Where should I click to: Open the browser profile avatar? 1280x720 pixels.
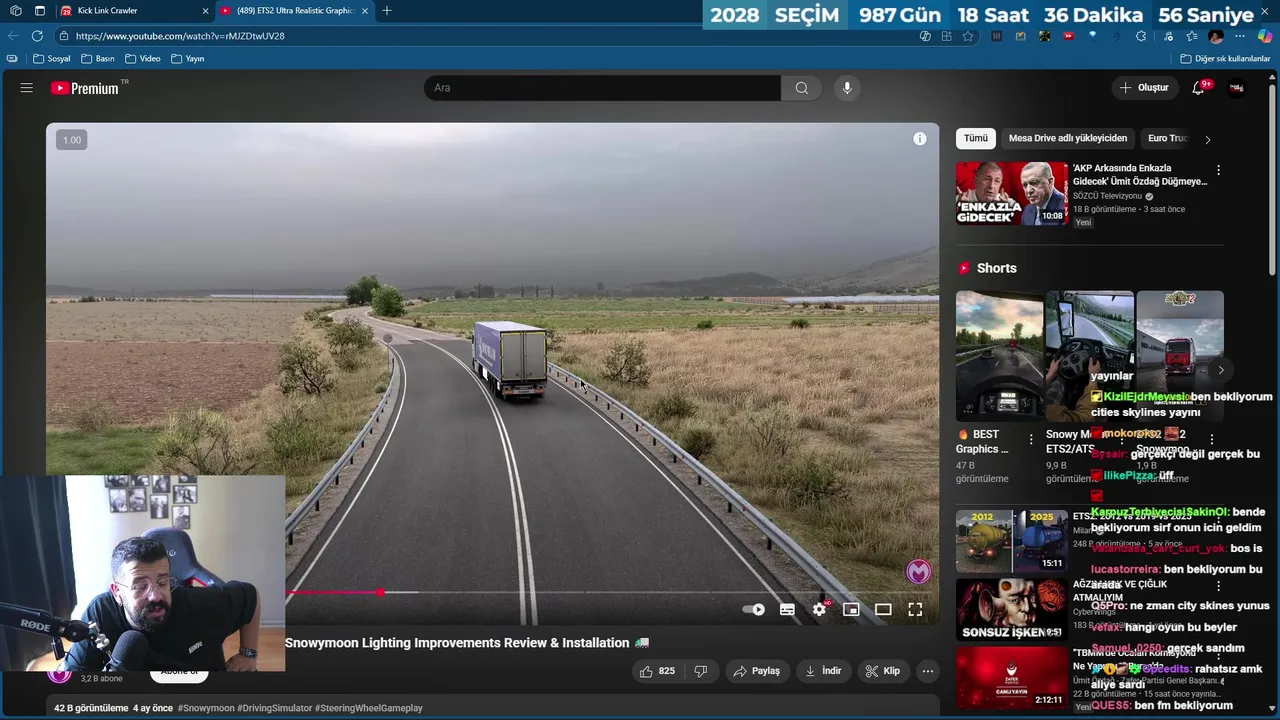(1216, 36)
